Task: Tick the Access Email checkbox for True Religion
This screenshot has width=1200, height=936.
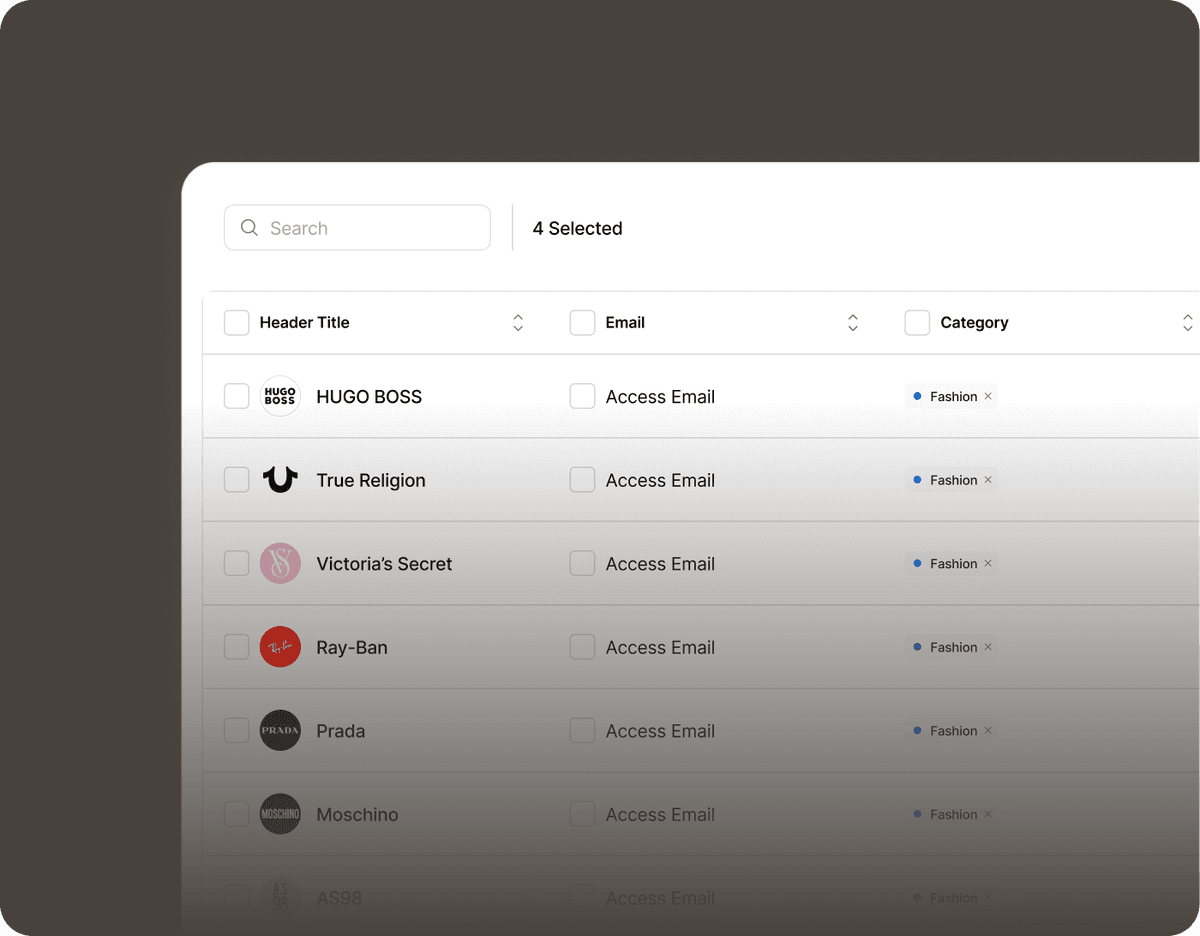Action: 582,480
